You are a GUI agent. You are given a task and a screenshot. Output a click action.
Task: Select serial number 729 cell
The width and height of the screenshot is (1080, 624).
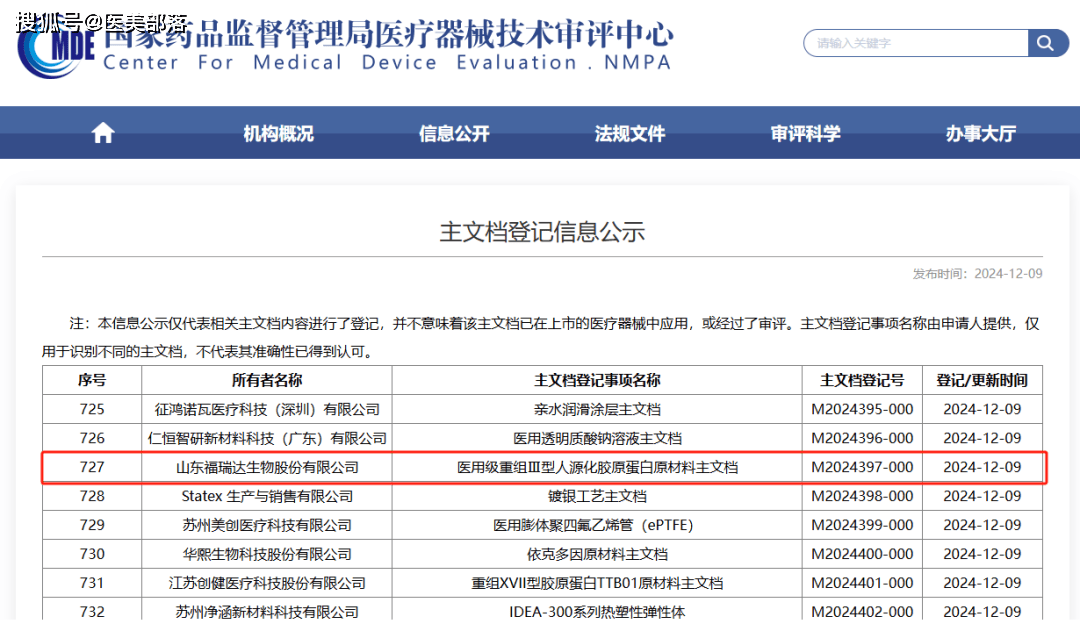(92, 525)
